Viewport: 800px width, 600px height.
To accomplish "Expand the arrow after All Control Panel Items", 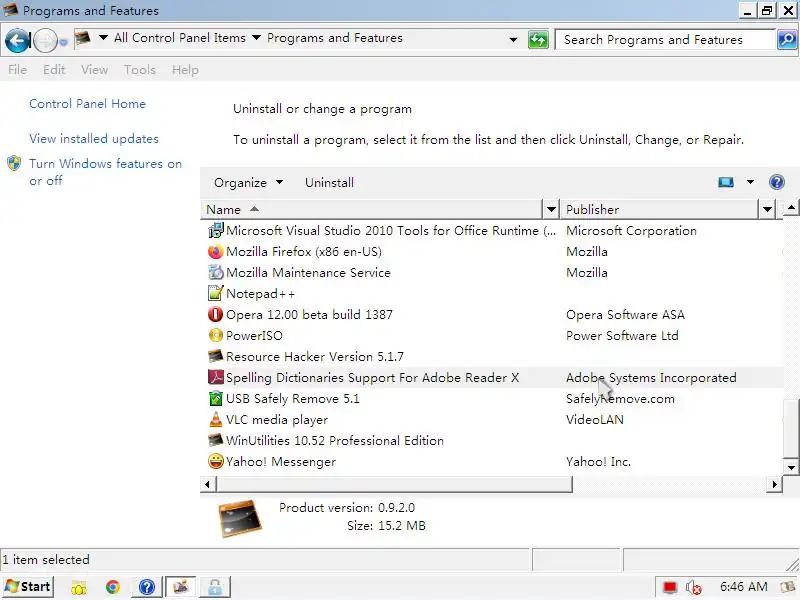I will tap(257, 38).
